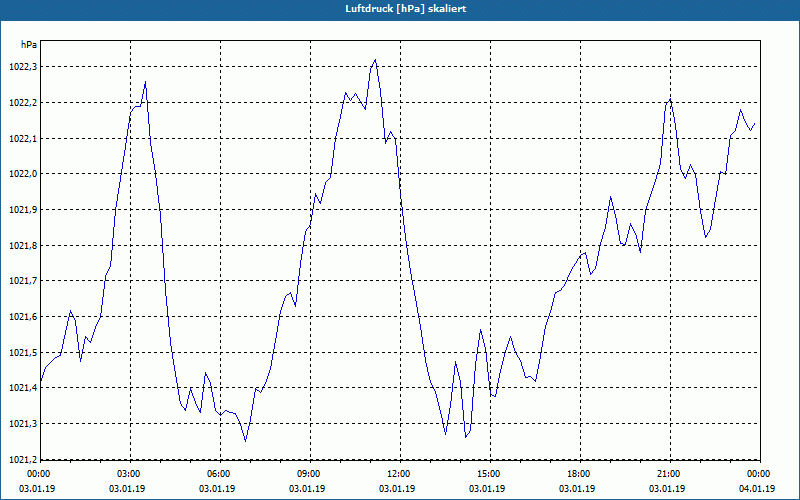Click the 12:00 time axis label

[x=397, y=474]
